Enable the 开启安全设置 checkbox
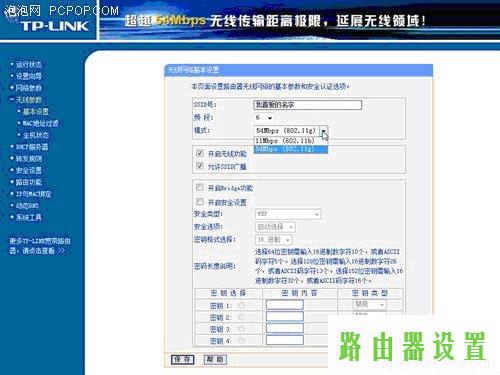The height and width of the screenshot is (375, 500). [200, 201]
